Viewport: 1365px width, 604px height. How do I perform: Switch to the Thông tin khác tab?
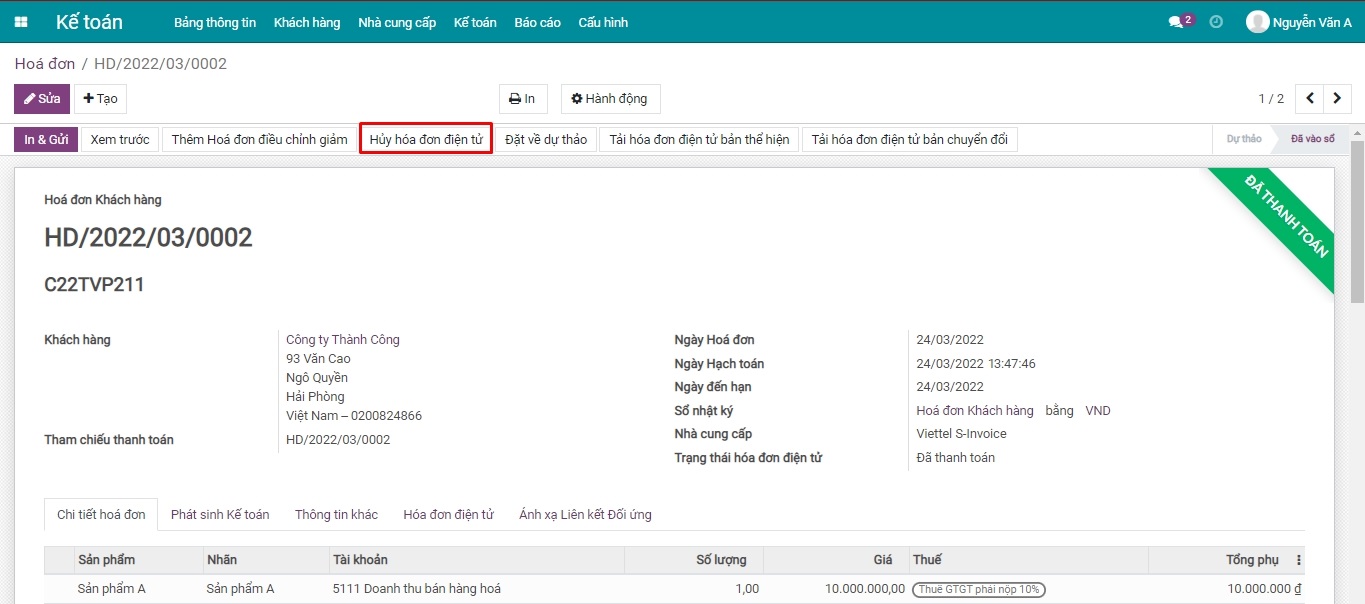[x=336, y=514]
